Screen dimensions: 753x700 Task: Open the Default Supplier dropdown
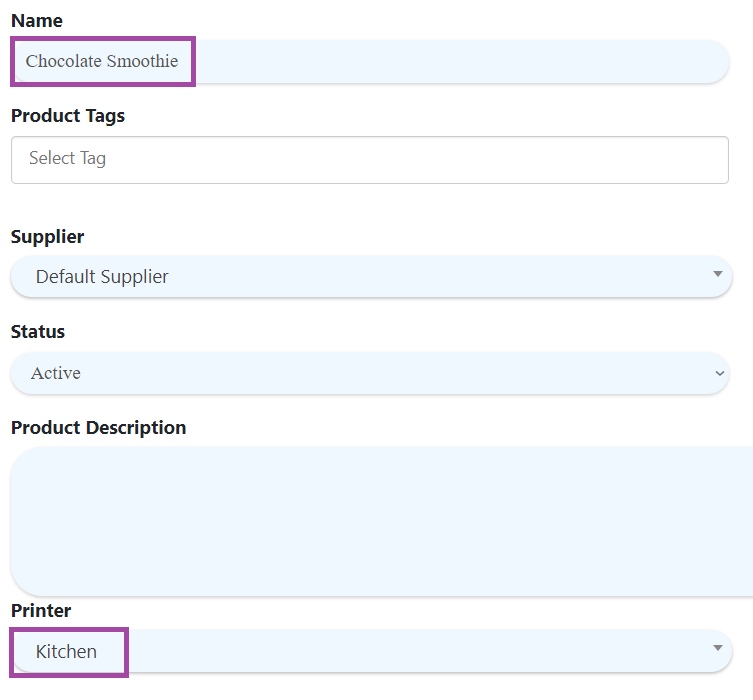371,277
